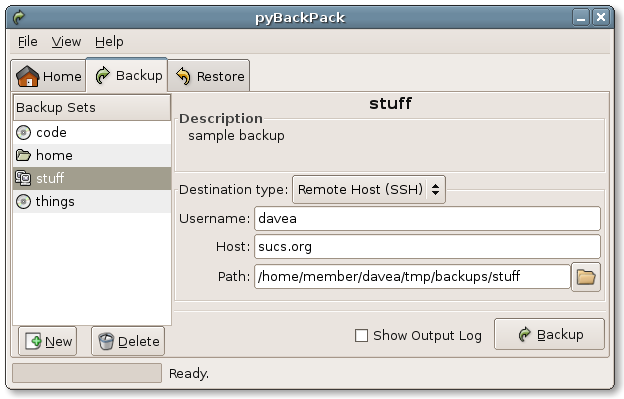Click the 'sample backup' description text
The height and width of the screenshot is (399, 624).
236,136
